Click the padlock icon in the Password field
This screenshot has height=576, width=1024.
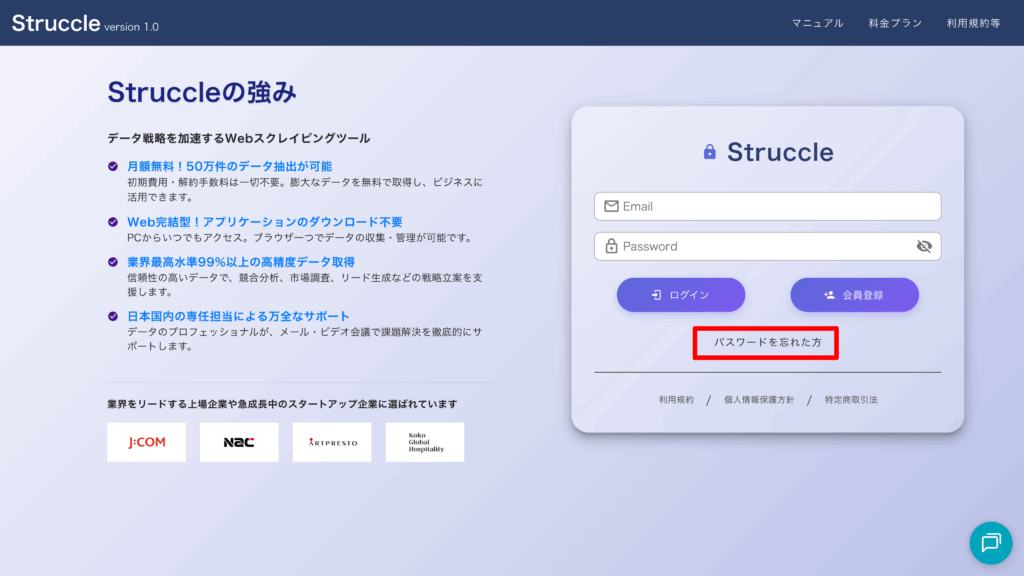(x=611, y=246)
